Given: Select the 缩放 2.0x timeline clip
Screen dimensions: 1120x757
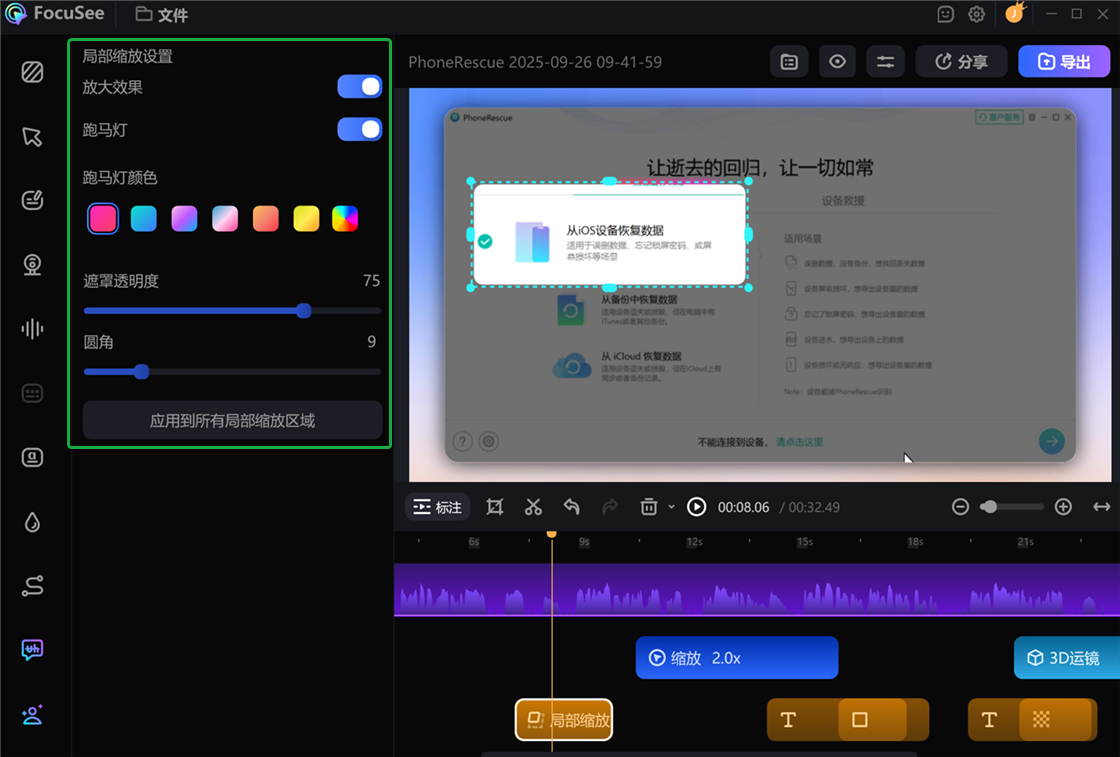Looking at the screenshot, I should click(x=737, y=658).
